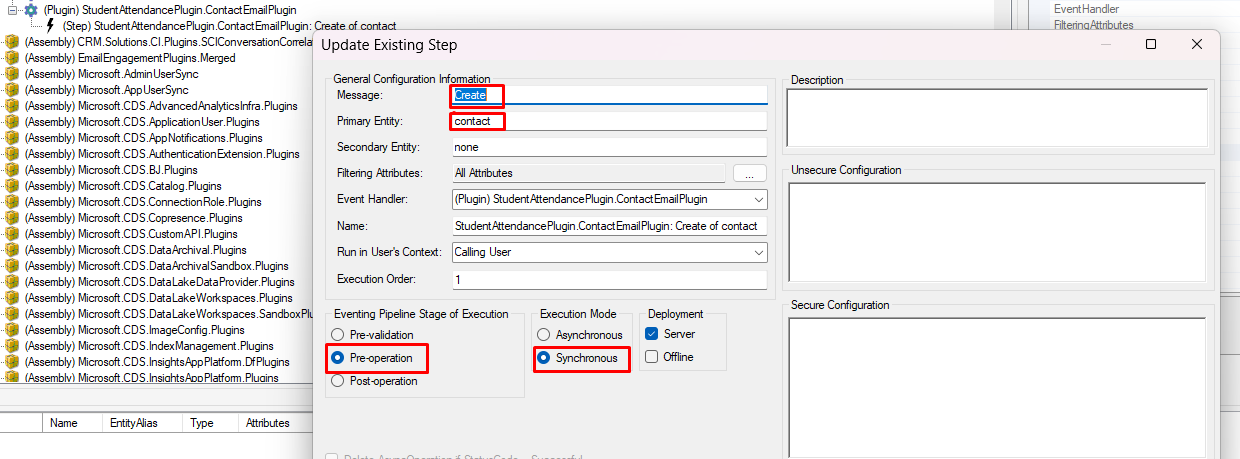Select the Pre-validation stage radio button
The width and height of the screenshot is (1240, 459).
[x=339, y=335]
